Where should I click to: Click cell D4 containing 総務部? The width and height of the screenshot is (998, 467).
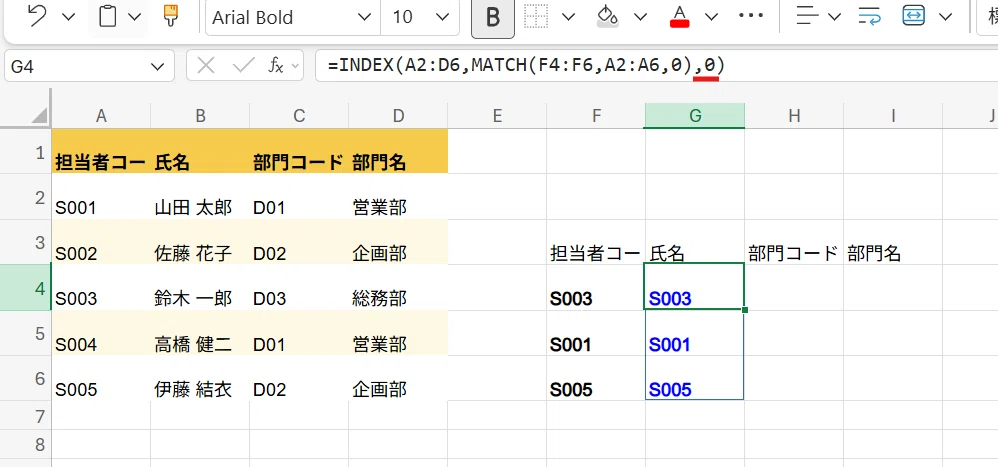(398, 288)
